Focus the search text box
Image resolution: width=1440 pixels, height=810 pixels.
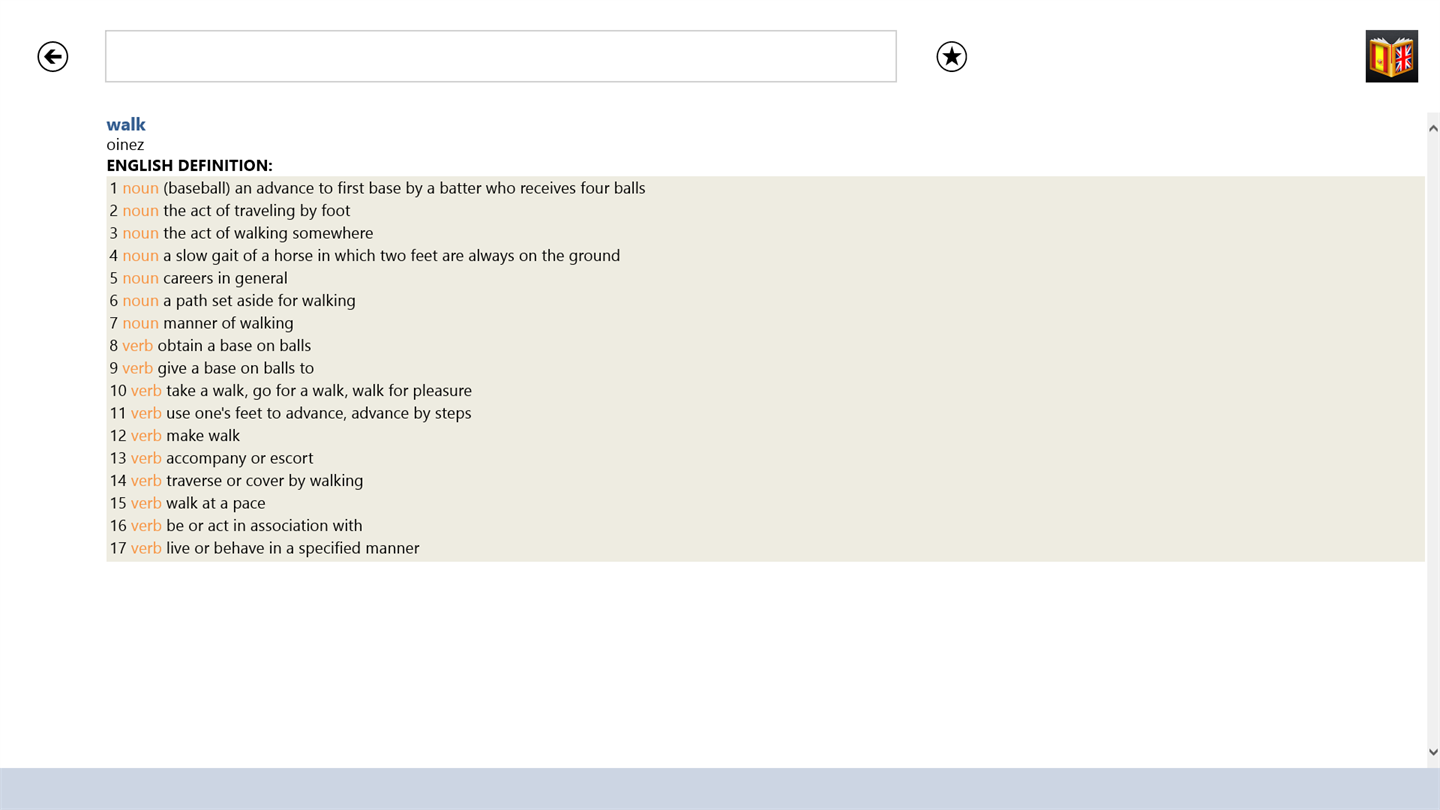point(500,57)
